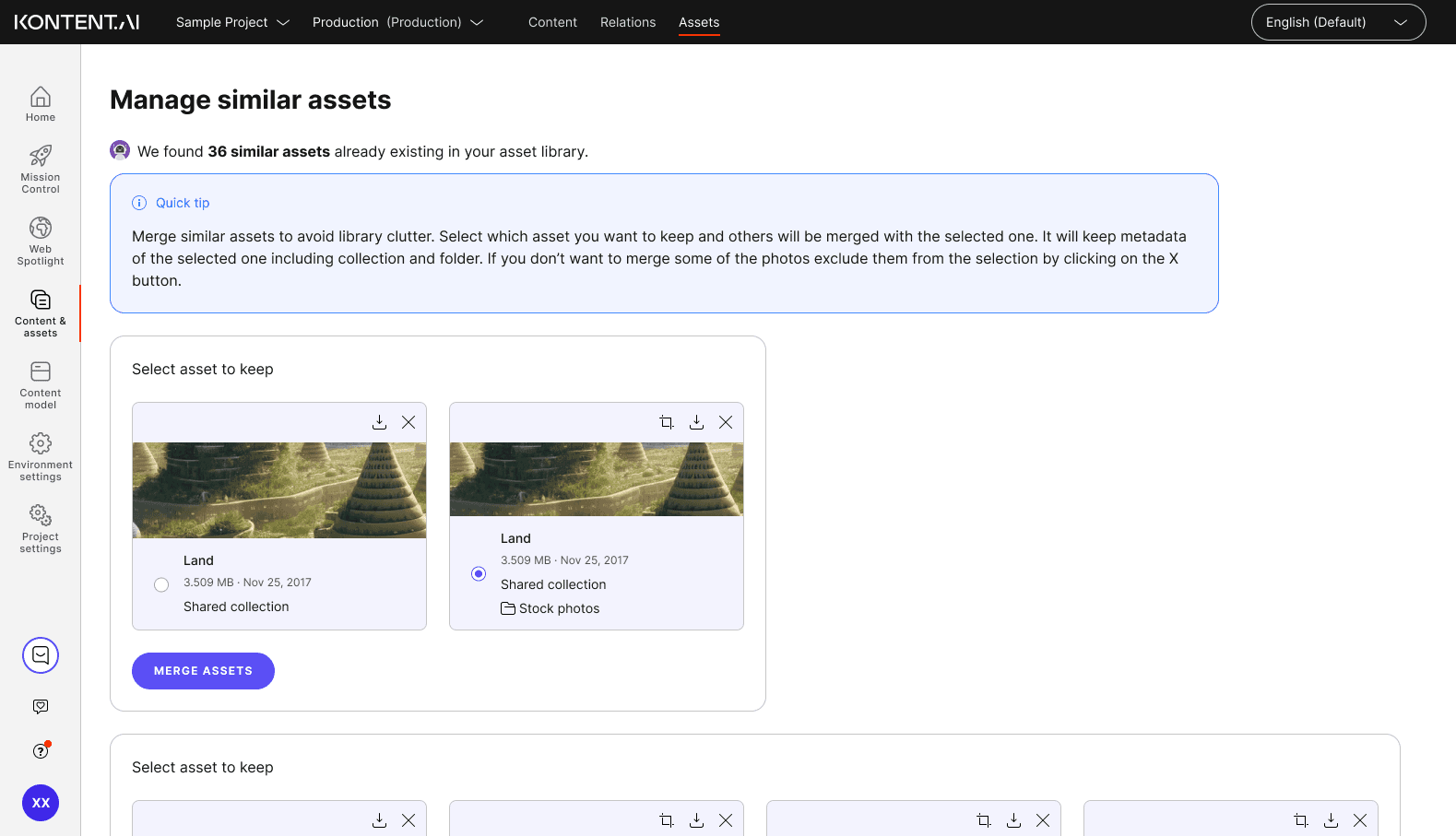Click the 36 similar assets text
Viewport: 1456px width, 836px height.
[x=268, y=151]
